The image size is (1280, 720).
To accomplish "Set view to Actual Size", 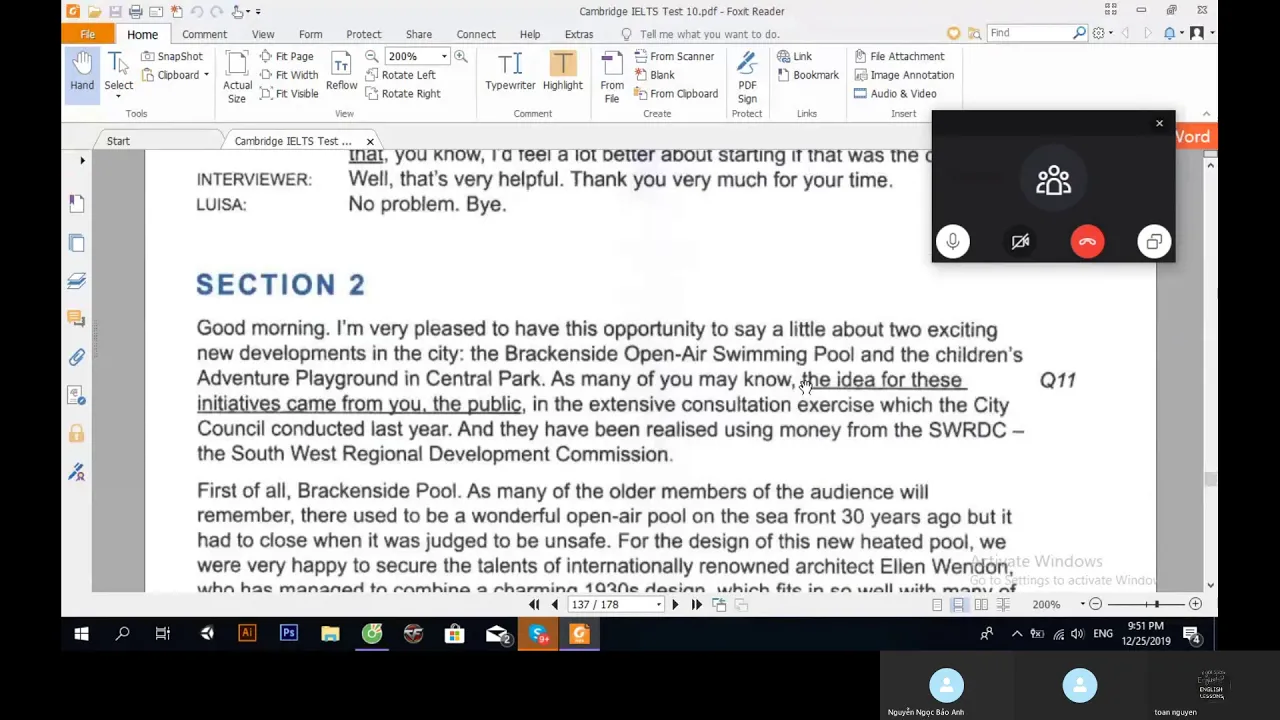I will coord(237,77).
